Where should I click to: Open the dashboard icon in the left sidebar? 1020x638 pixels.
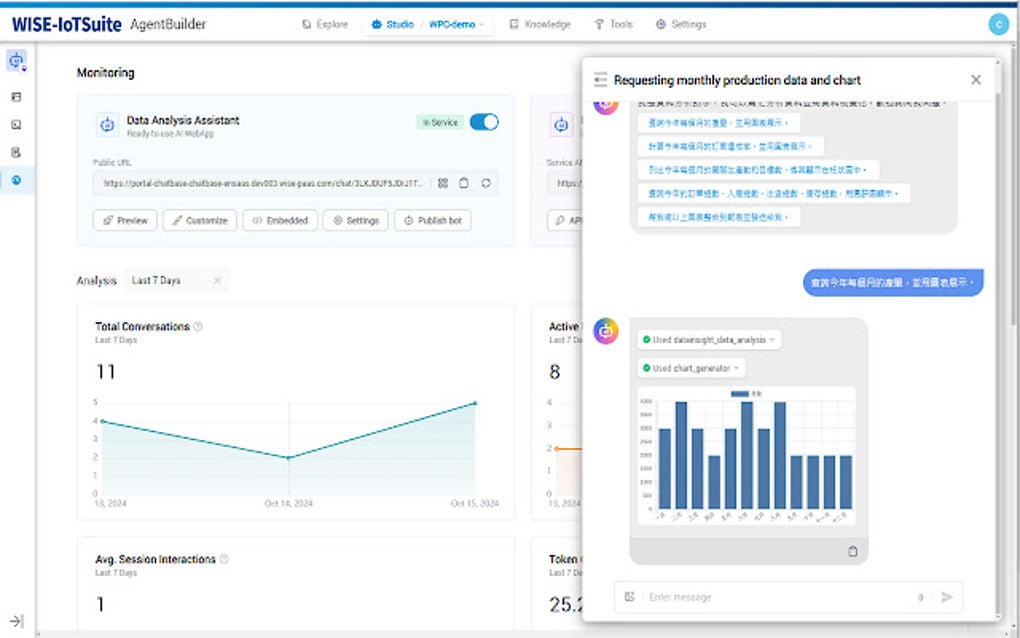[15, 96]
